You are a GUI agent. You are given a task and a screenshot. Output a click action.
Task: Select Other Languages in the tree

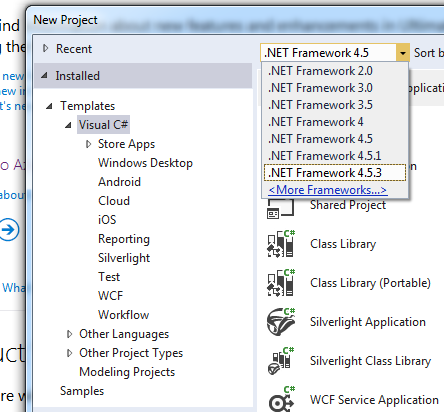tap(124, 334)
